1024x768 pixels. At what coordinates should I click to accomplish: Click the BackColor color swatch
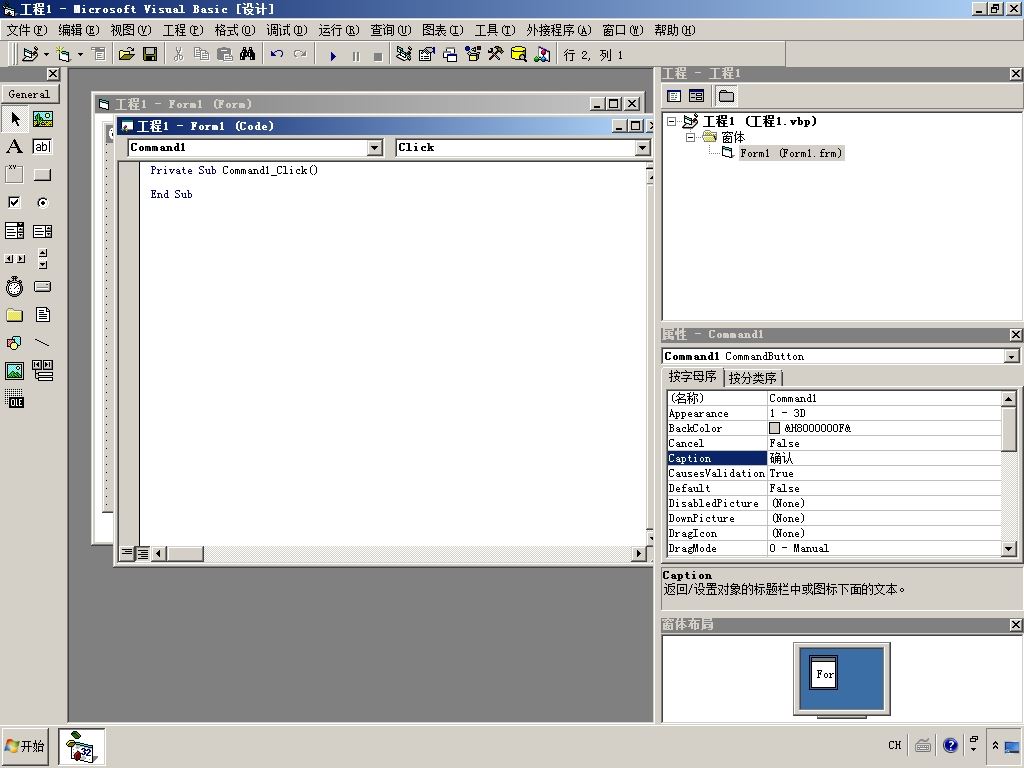(775, 428)
